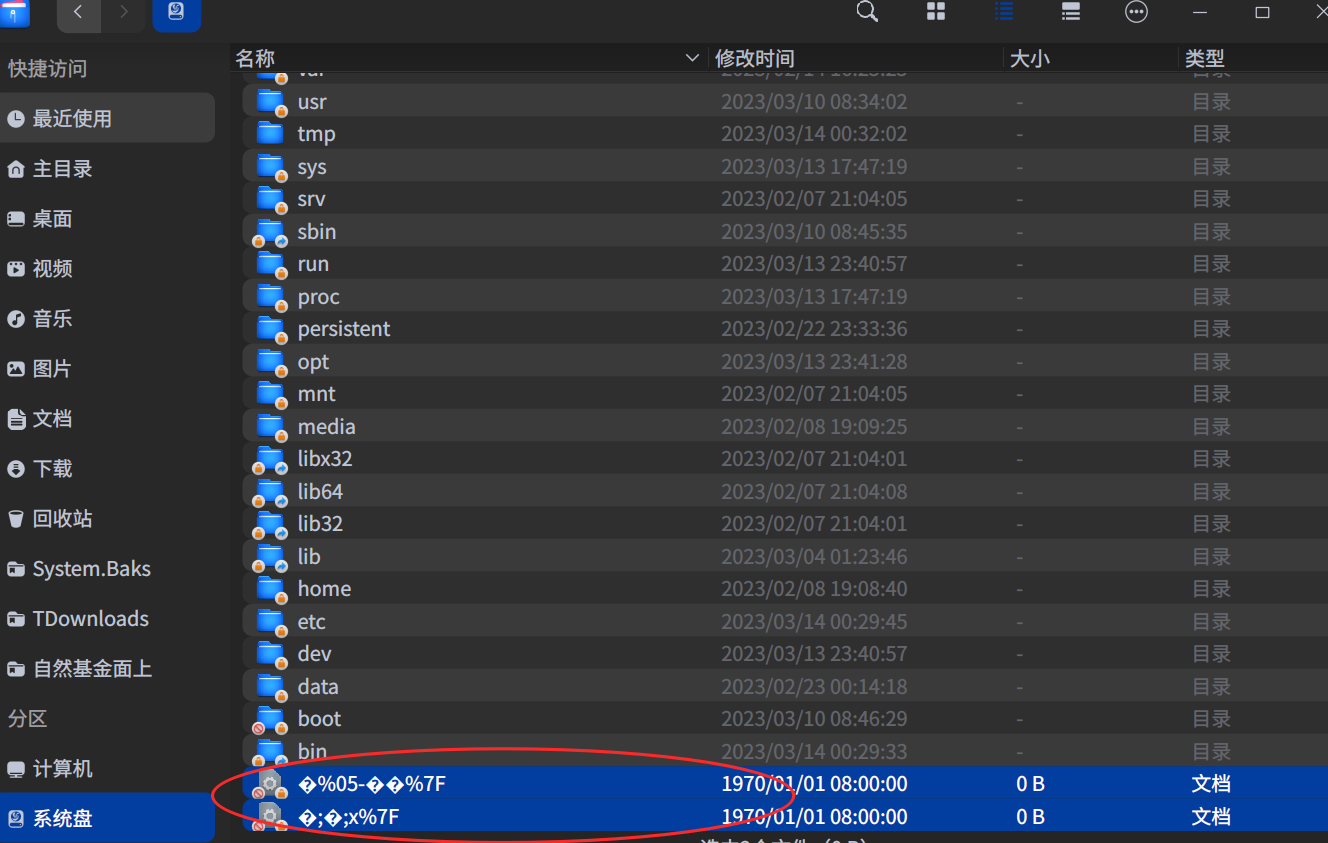Select the dev folder name
1328x843 pixels.
314,654
